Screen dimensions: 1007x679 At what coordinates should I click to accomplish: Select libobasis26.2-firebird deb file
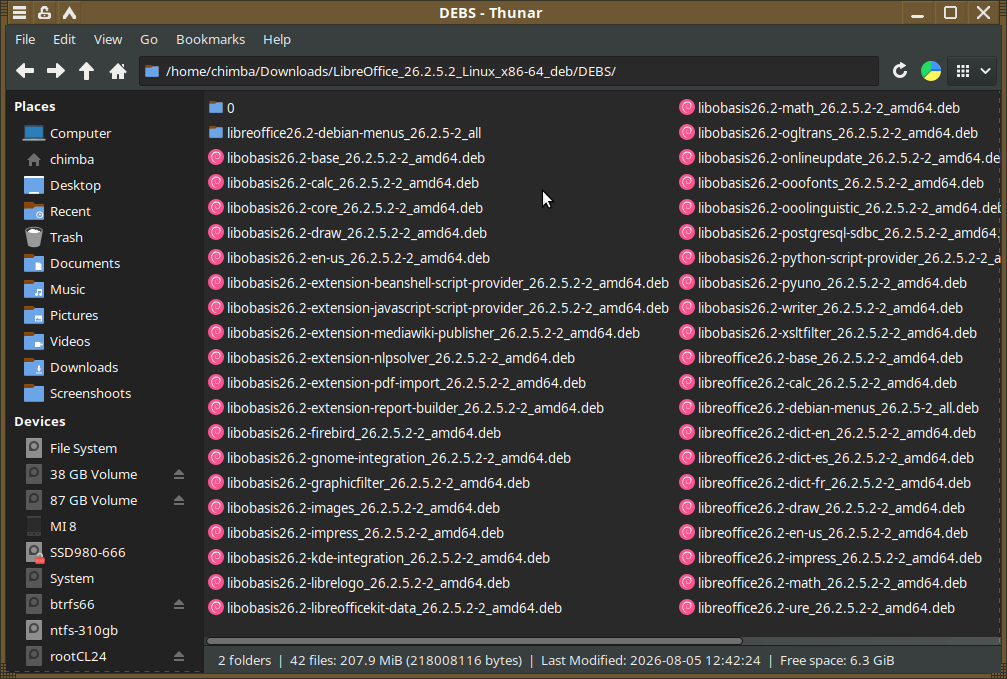click(x=355, y=433)
